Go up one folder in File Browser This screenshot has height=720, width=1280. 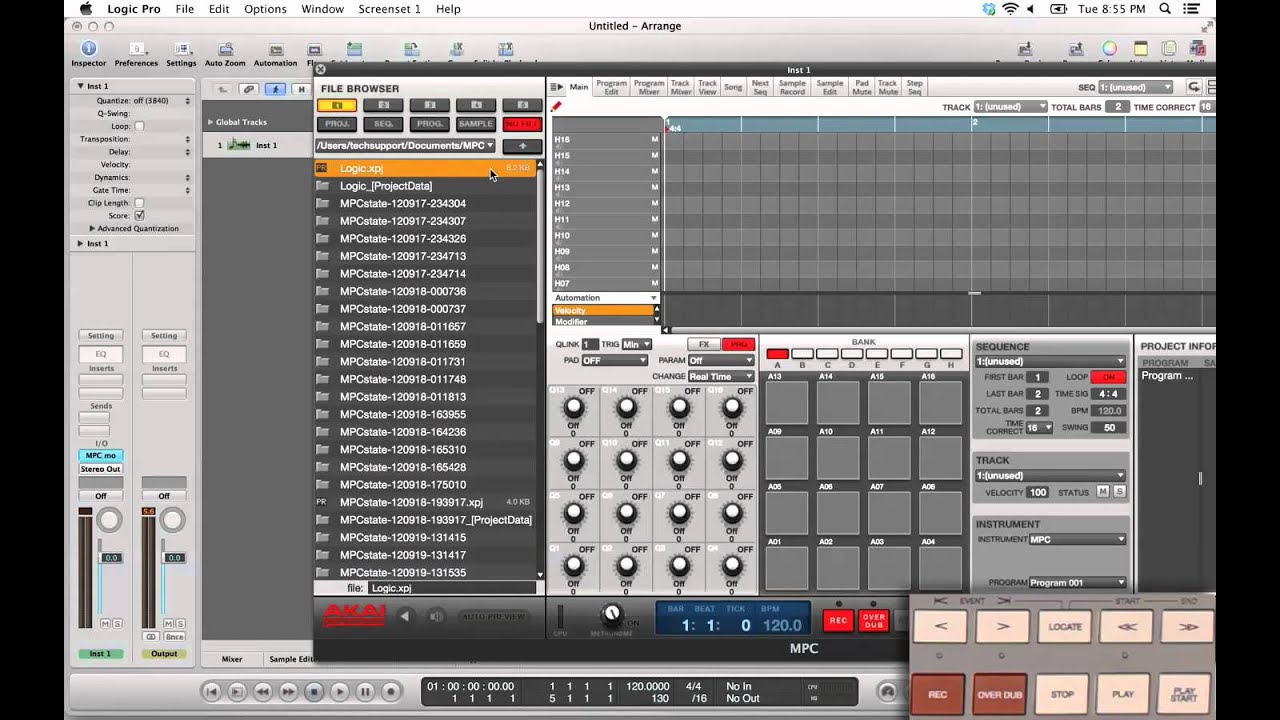(522, 146)
